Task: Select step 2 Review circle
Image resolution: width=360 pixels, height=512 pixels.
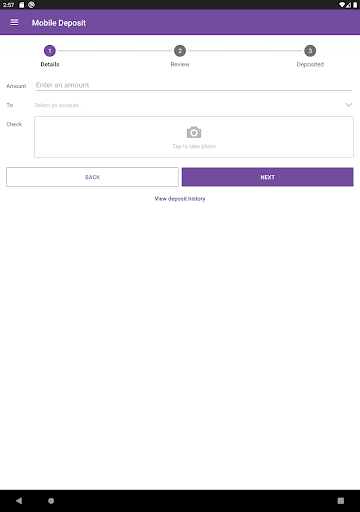Action: (x=180, y=51)
